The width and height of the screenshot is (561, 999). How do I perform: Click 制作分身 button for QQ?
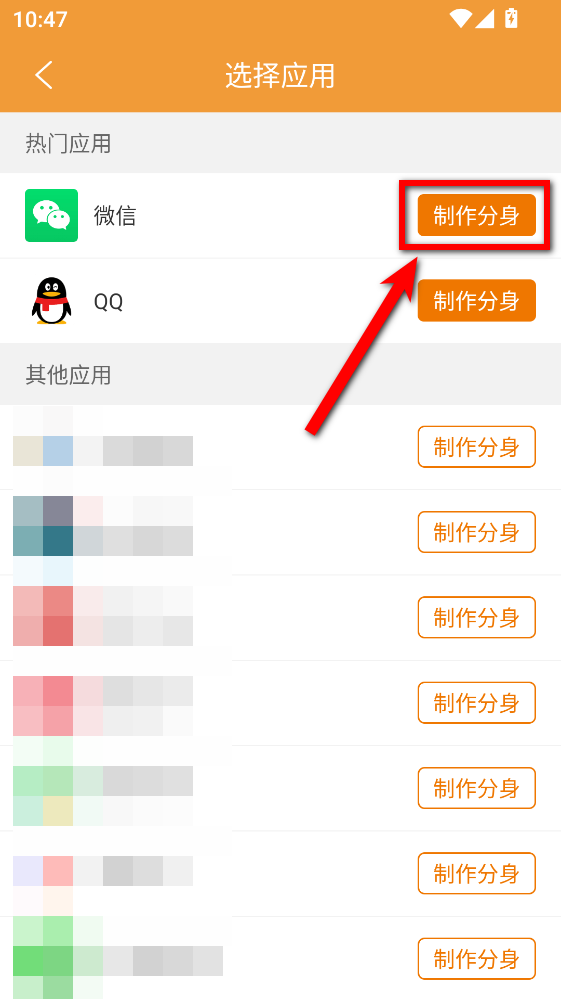[476, 300]
